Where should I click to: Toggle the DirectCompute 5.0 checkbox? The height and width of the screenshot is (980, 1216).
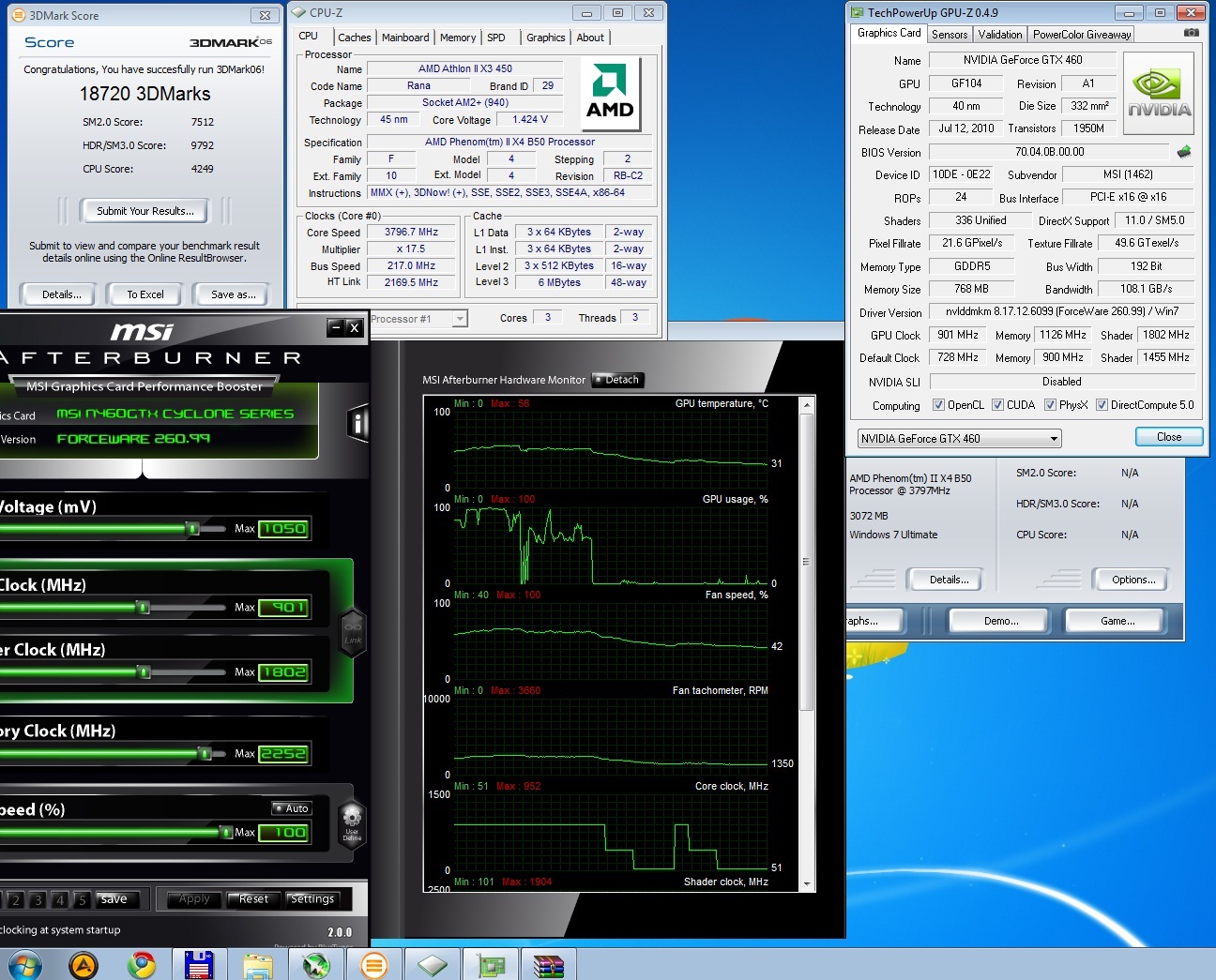tap(1102, 405)
